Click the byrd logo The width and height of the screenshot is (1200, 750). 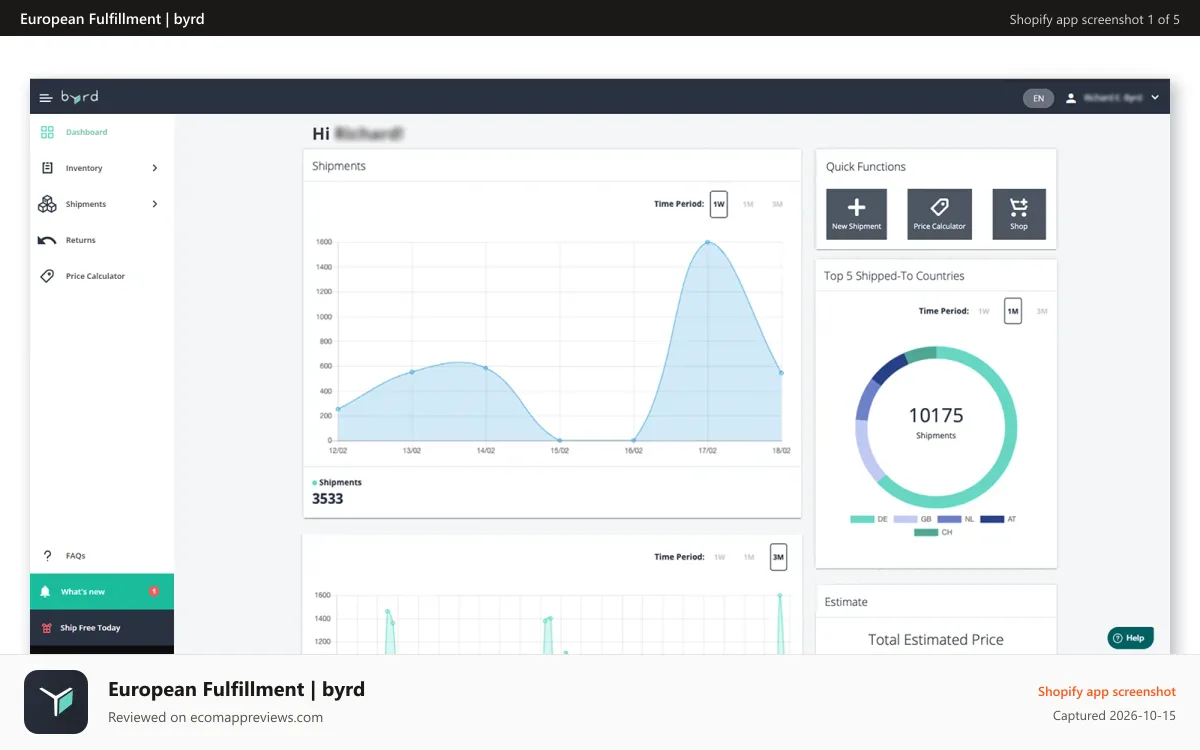tap(79, 97)
